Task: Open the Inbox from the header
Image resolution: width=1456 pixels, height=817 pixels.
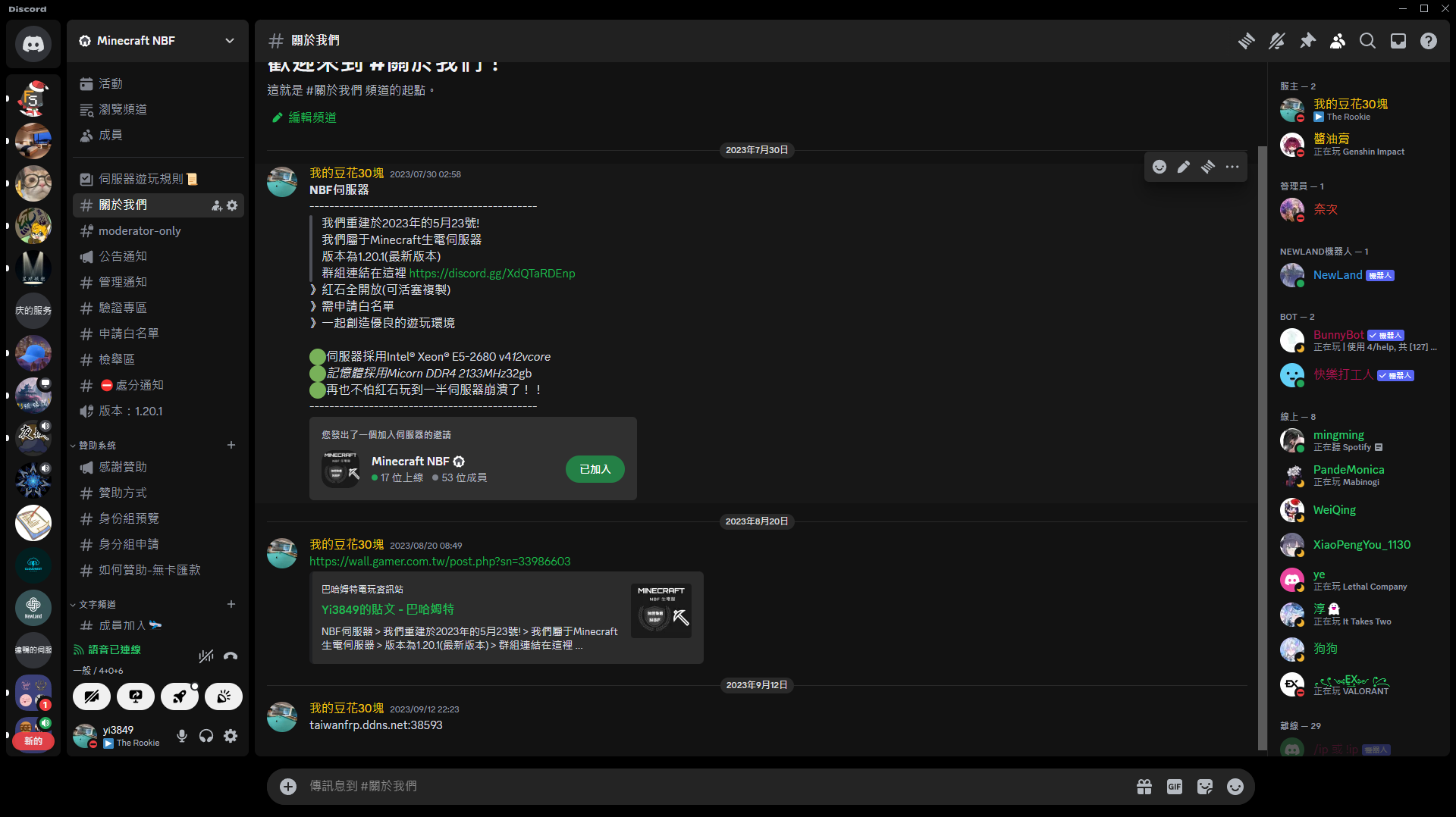Action: pyautogui.click(x=1398, y=41)
